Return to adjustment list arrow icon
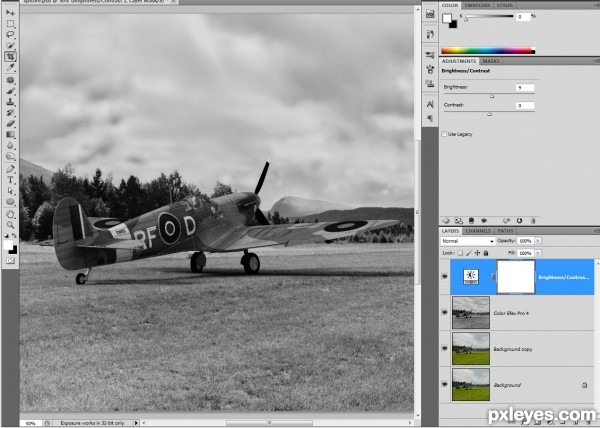Viewport: 600px width, 428px height. (446, 221)
